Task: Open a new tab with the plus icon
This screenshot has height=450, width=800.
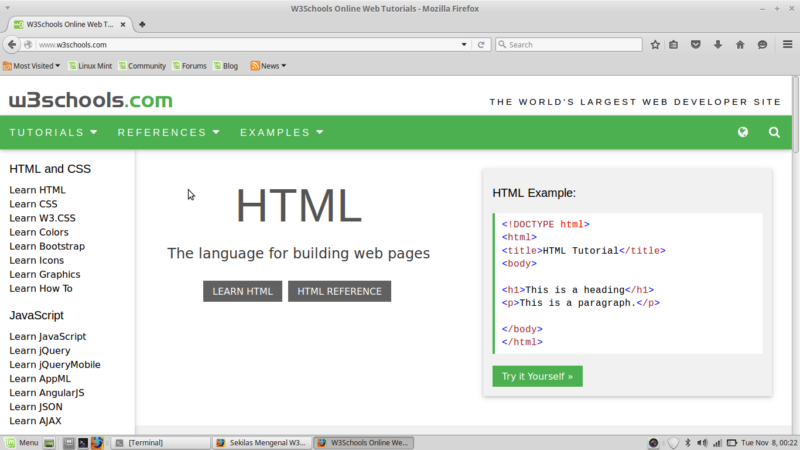Action: tap(142, 24)
